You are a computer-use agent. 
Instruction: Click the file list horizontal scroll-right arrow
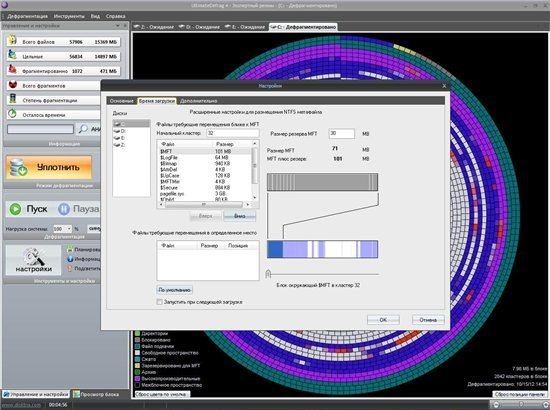248,204
